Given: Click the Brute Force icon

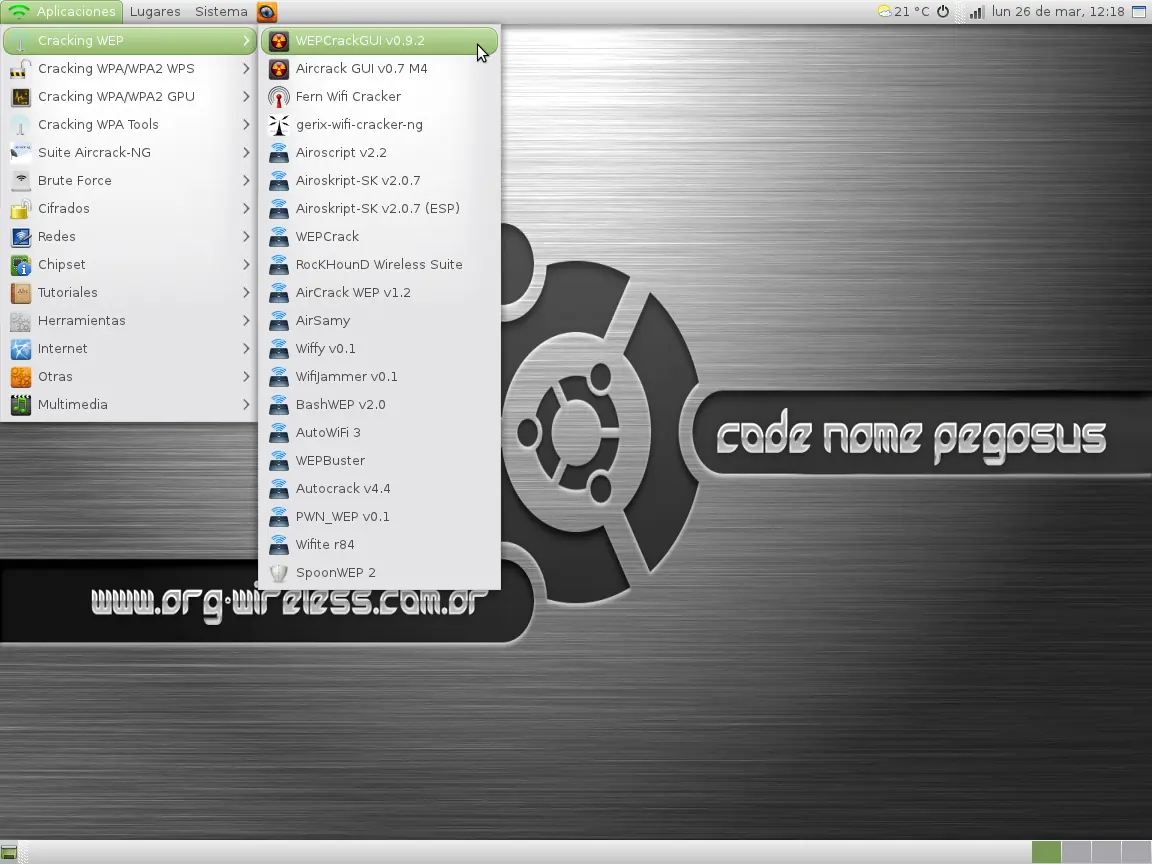Looking at the screenshot, I should click(21, 181).
